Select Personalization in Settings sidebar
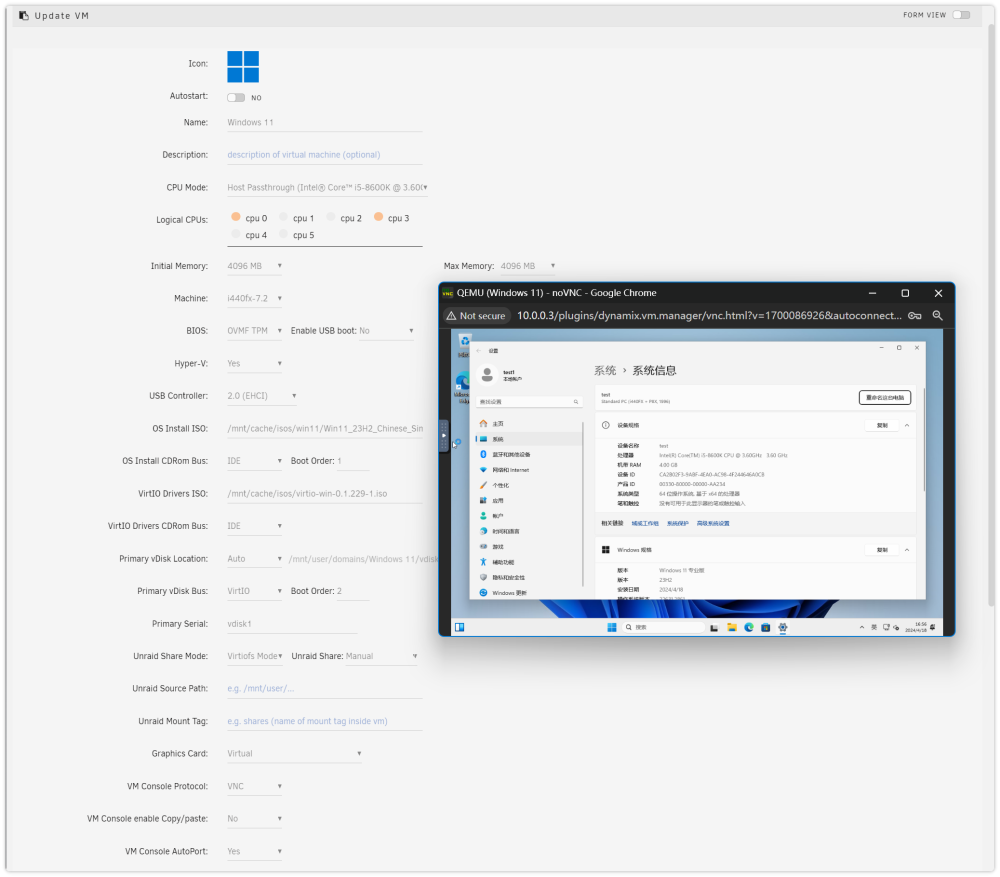Screen dimensions: 1000x877 [x=528, y=485]
